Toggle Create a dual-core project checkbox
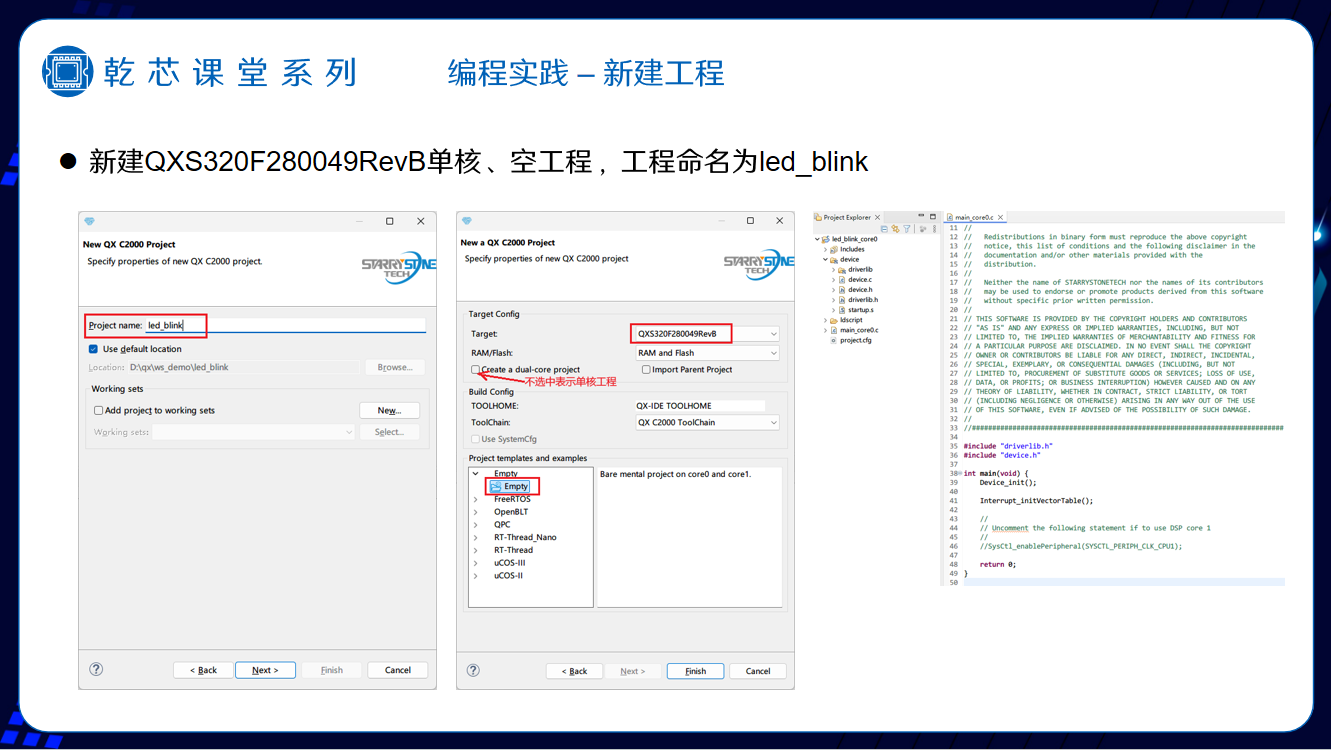1331x750 pixels. (476, 369)
